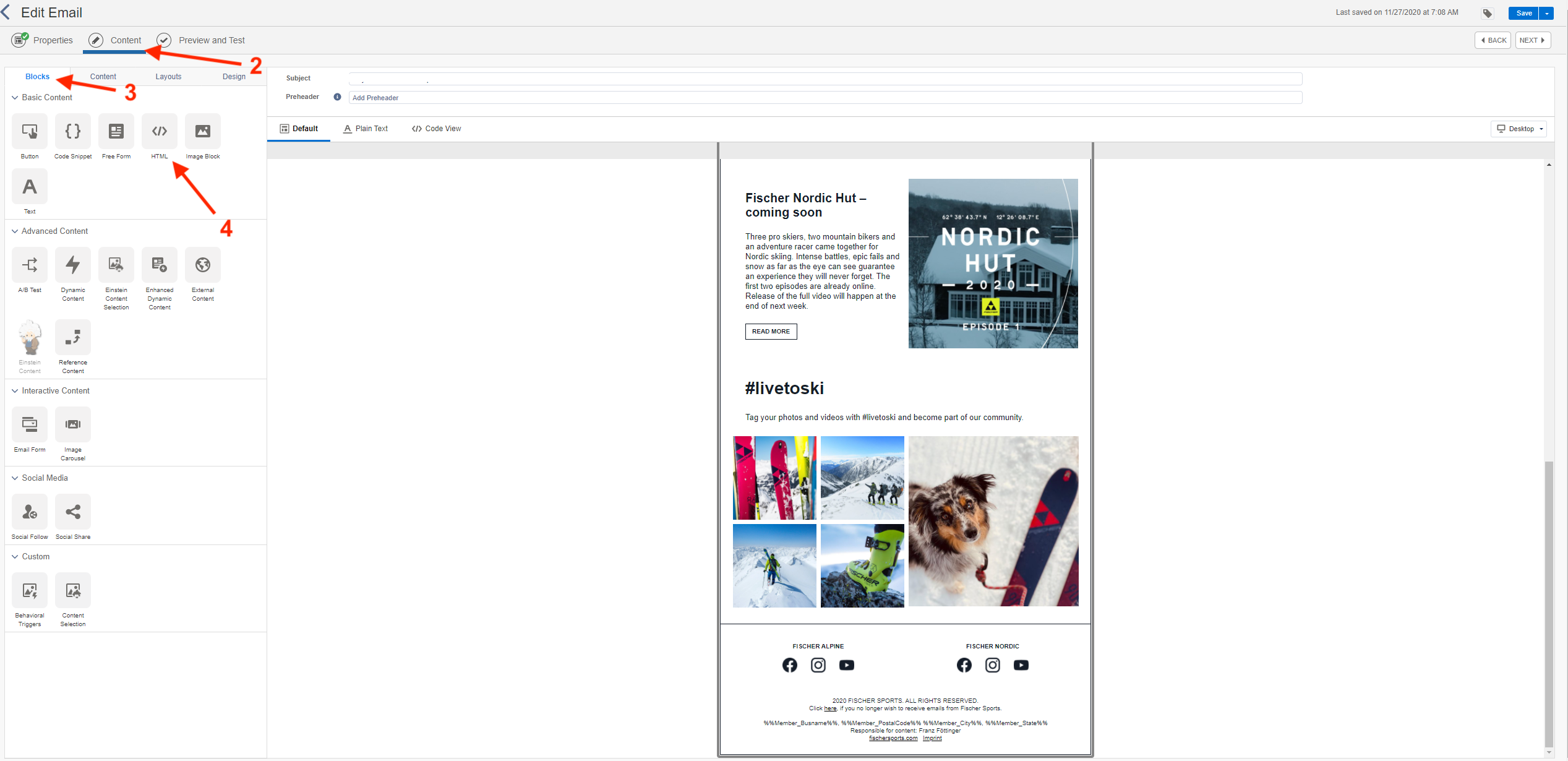Choose the Dynamic Content block
Image resolution: width=1568 pixels, height=761 pixels.
click(73, 265)
